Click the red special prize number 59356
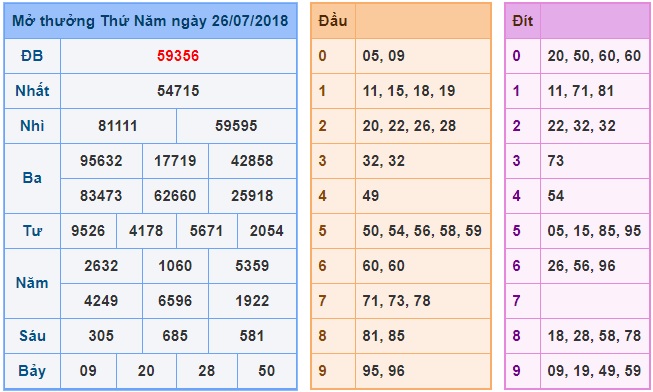Viewport: 653px width, 392px height. tap(178, 56)
